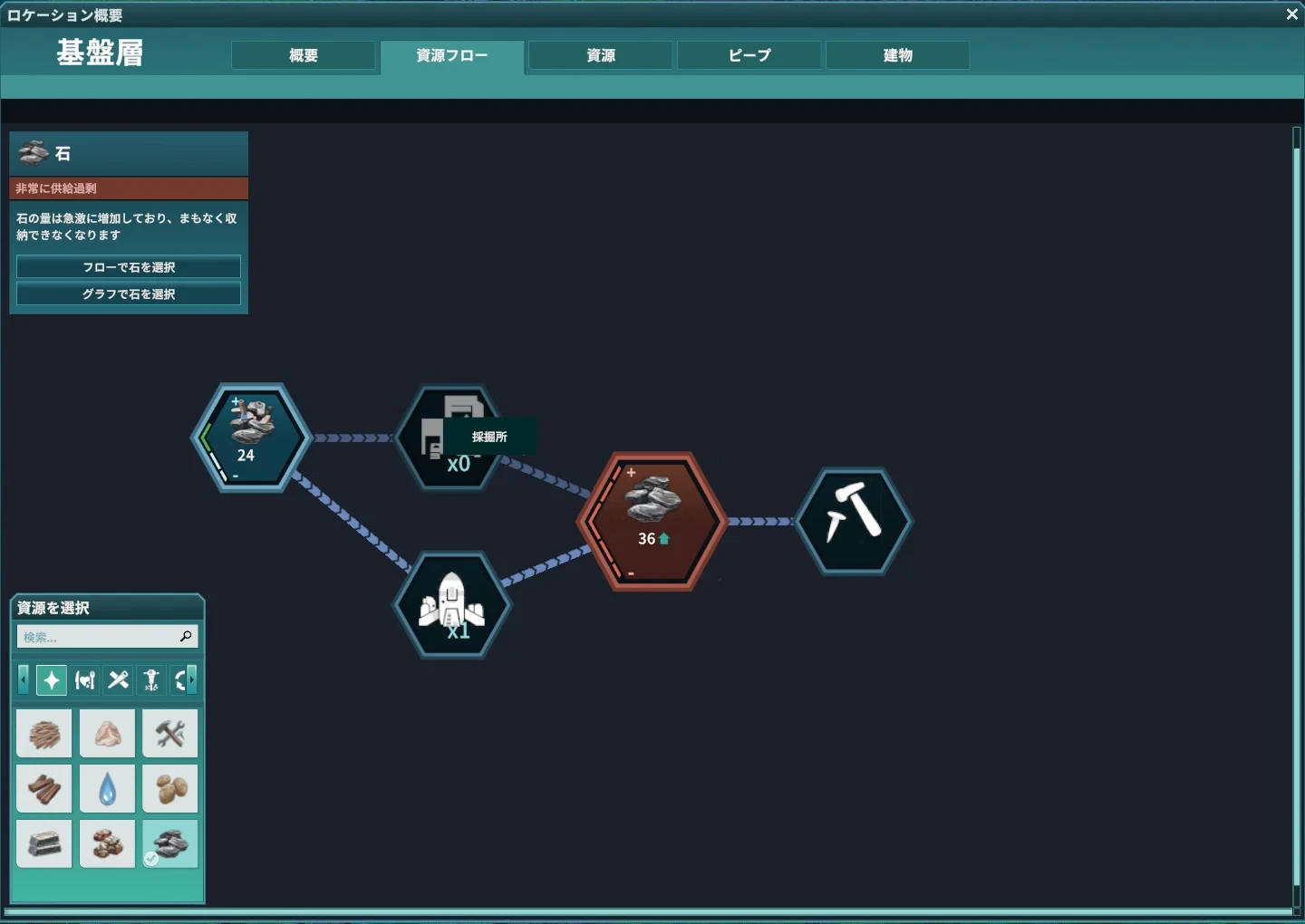The height and width of the screenshot is (924, 1305).
Task: Select the wooden planks resource tile
Action: coord(43,789)
